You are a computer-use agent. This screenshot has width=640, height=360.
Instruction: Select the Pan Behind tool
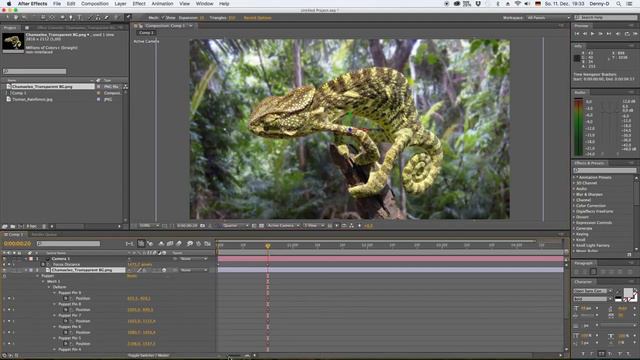point(52,18)
